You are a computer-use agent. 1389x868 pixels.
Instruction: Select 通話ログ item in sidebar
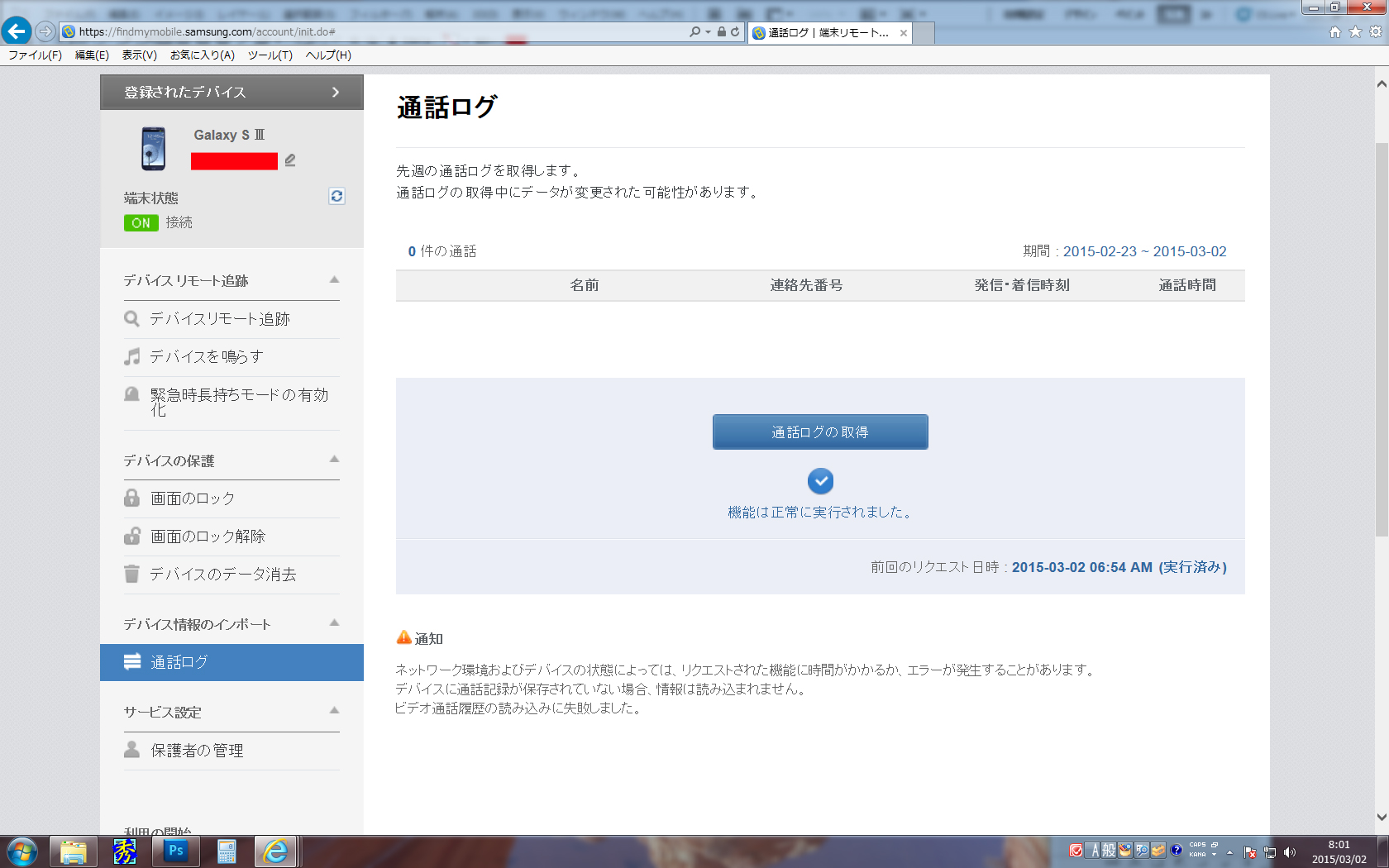[231, 662]
